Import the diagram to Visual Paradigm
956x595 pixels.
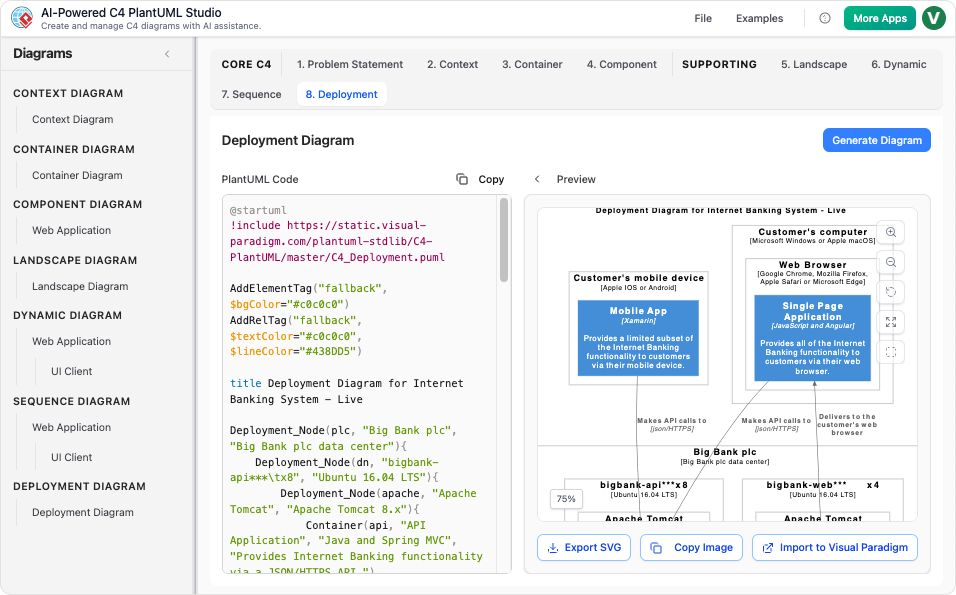point(834,548)
